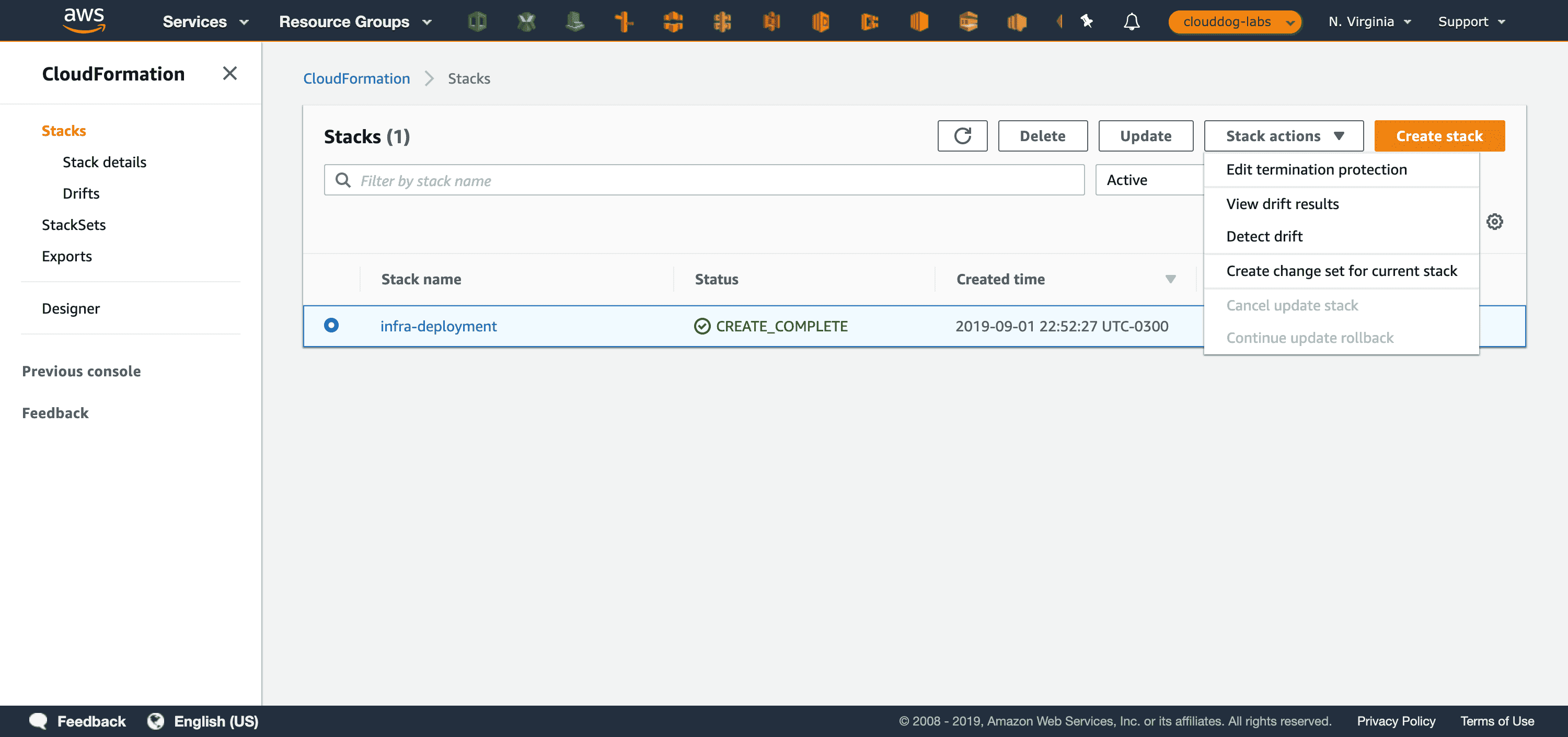Click the pin shortcuts icon
Viewport: 1568px width, 737px height.
point(1087,22)
